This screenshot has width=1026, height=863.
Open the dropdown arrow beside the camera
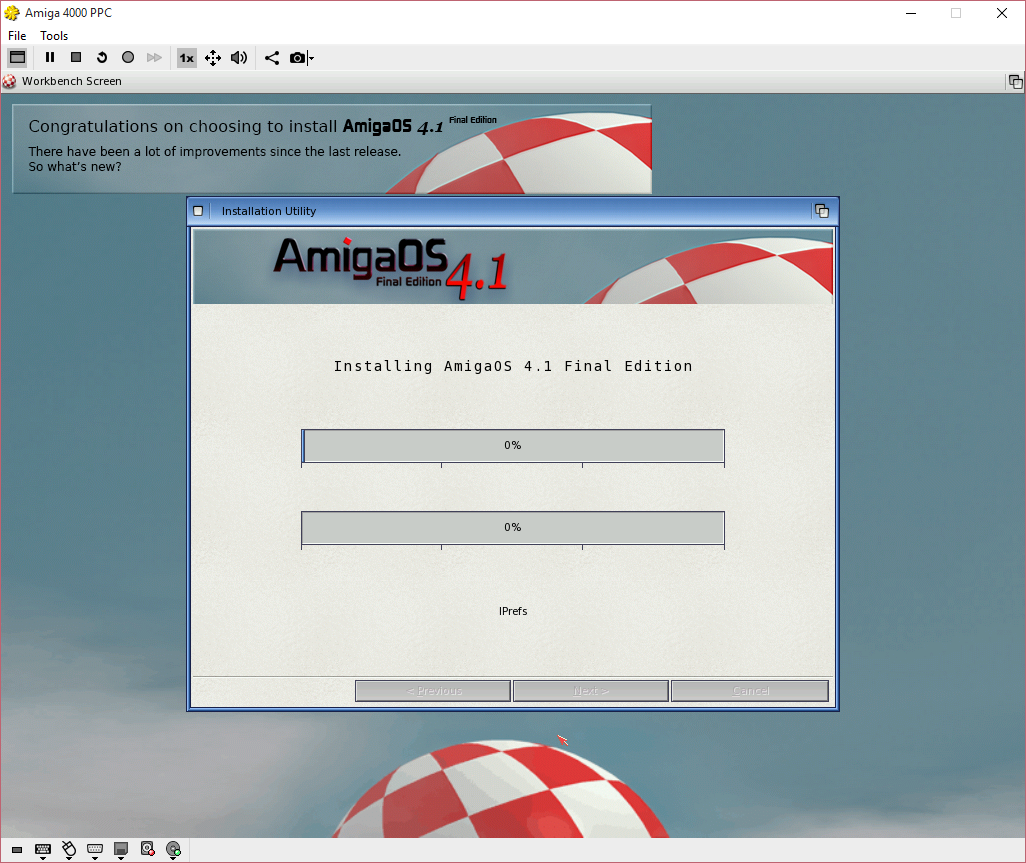[x=311, y=58]
